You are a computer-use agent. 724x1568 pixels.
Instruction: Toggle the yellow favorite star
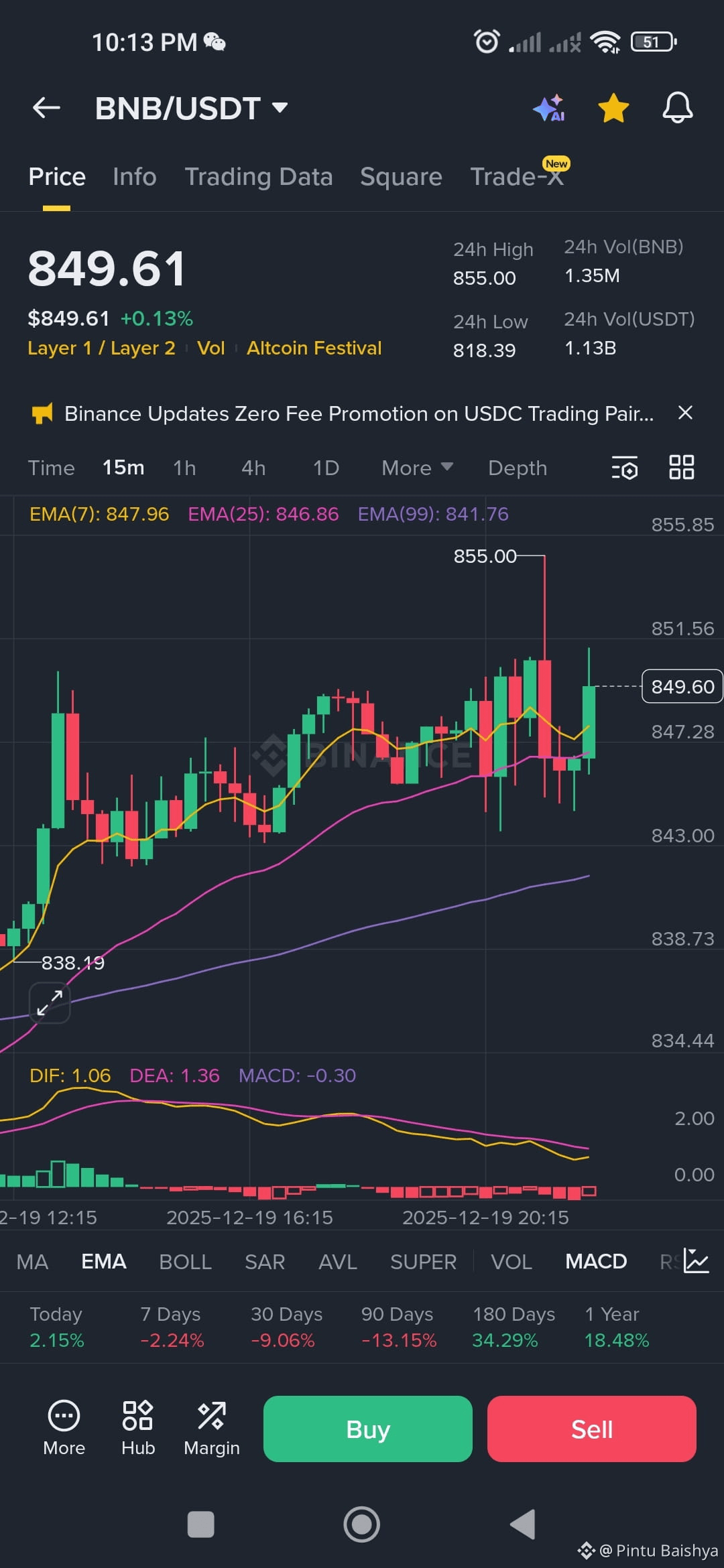[x=613, y=108]
